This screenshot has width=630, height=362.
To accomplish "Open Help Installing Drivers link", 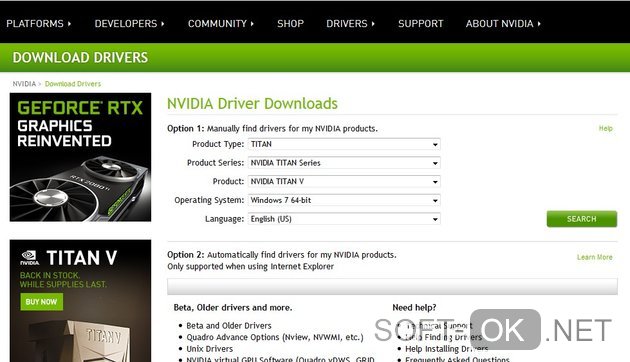I will [446, 349].
